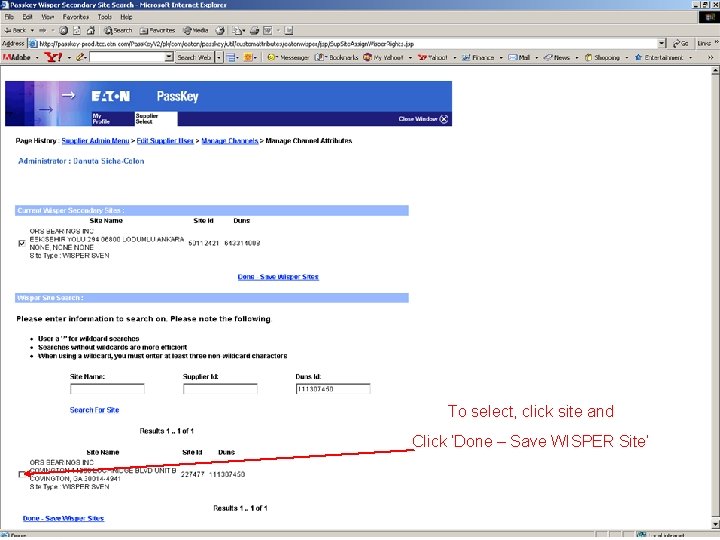Click into the Supplier Id input field
This screenshot has height=540, width=720.
click(220, 389)
